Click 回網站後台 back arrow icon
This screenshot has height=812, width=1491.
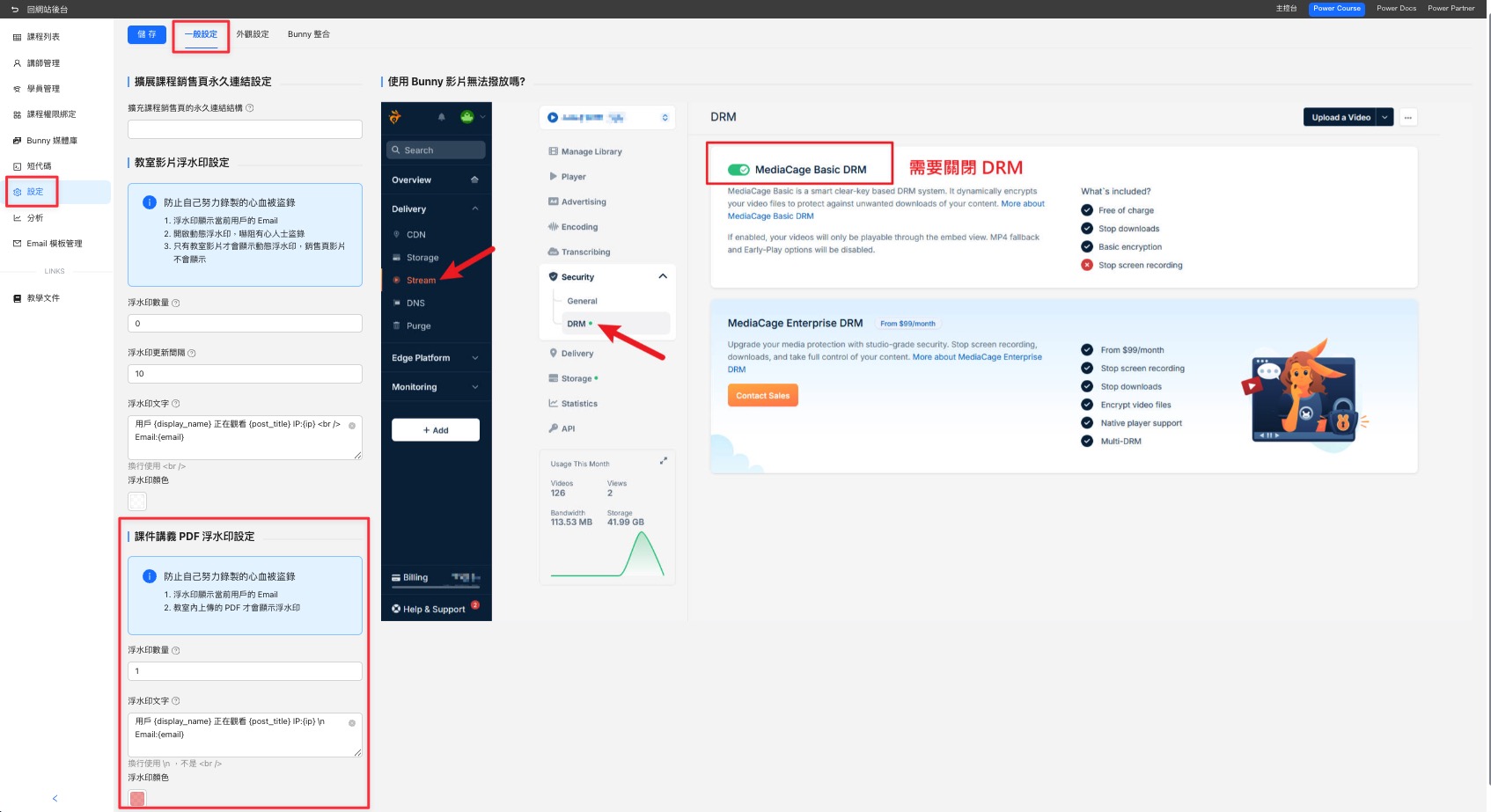[x=15, y=10]
